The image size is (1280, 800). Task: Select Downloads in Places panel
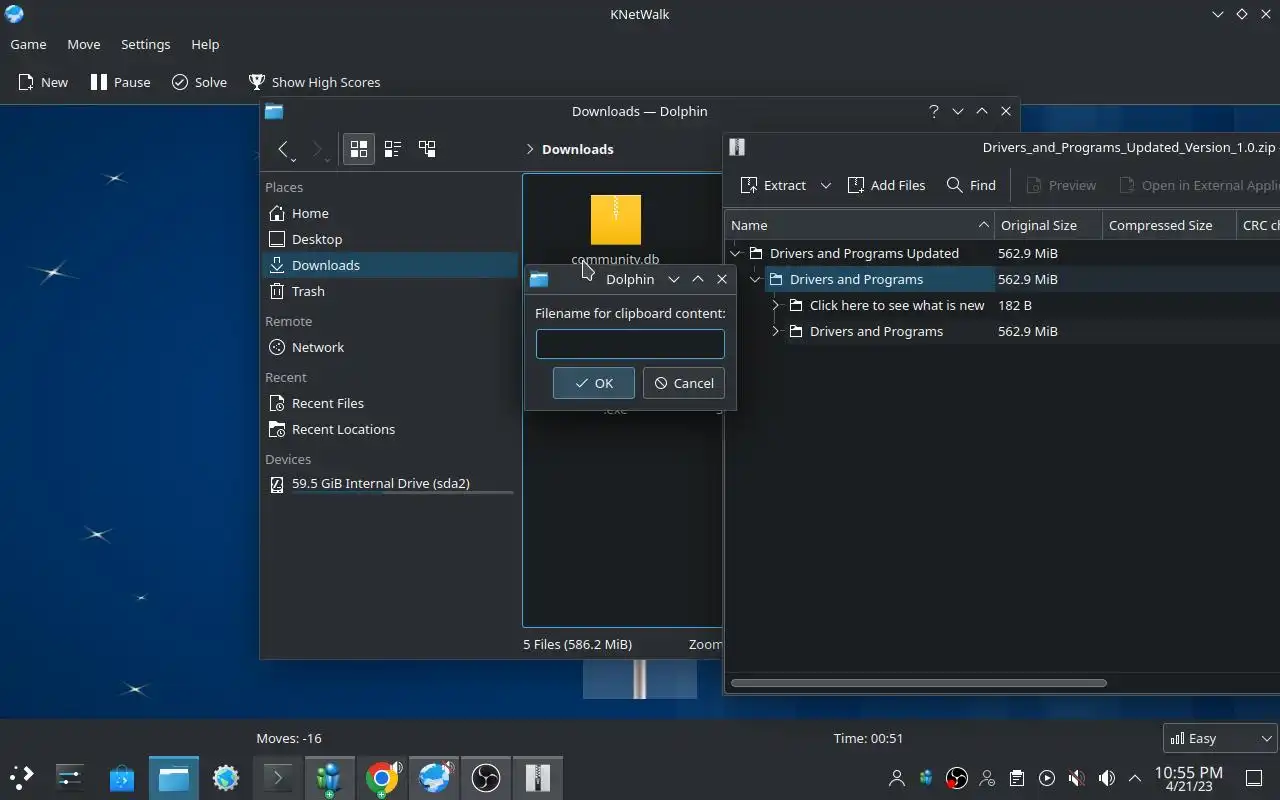tap(390, 265)
